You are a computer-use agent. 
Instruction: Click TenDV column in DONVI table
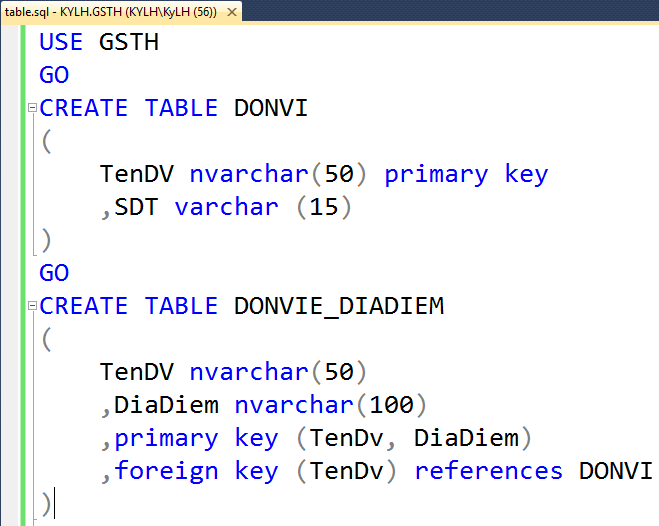(137, 174)
